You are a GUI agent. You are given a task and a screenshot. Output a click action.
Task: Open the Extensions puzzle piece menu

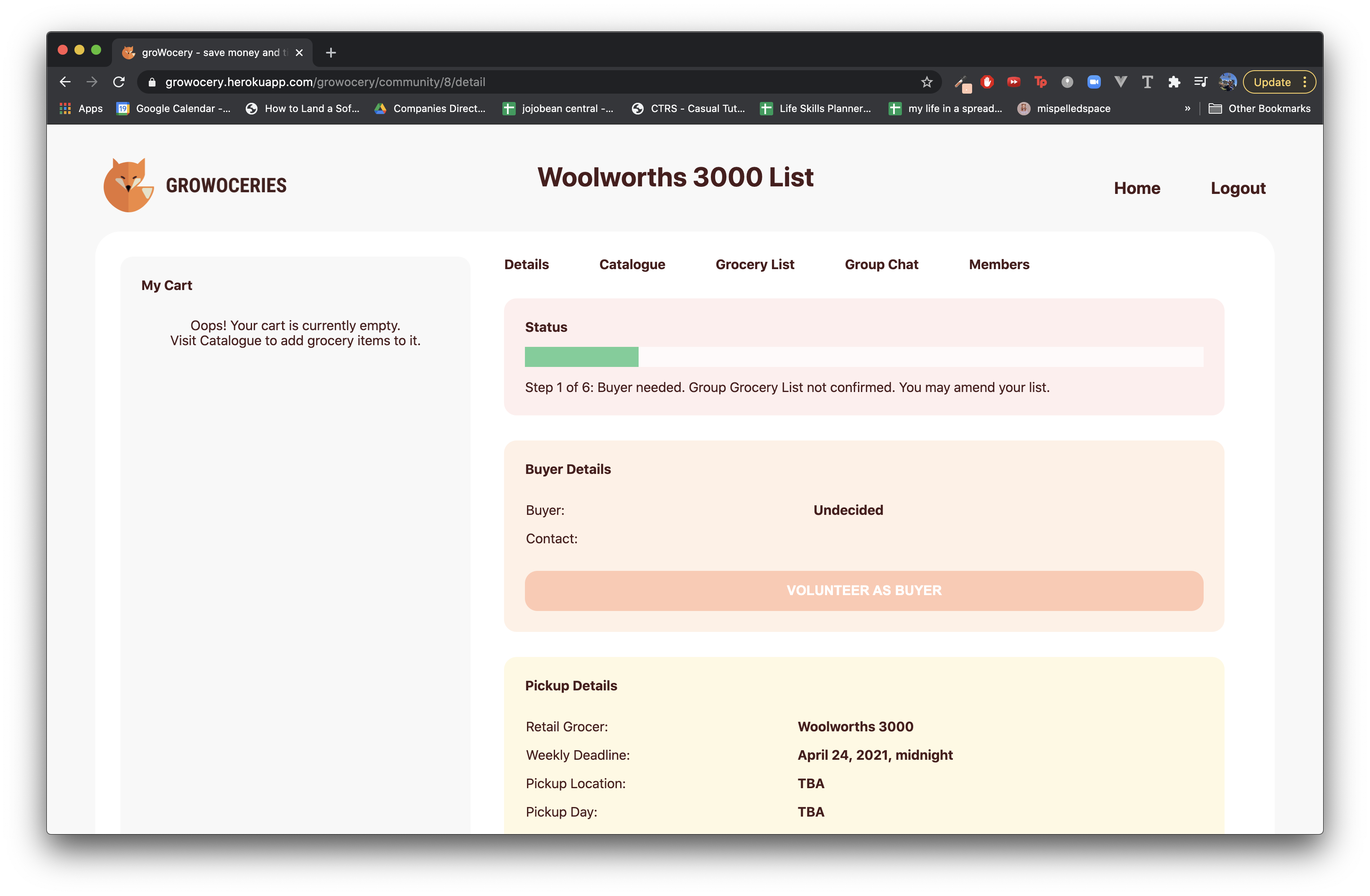[1174, 82]
